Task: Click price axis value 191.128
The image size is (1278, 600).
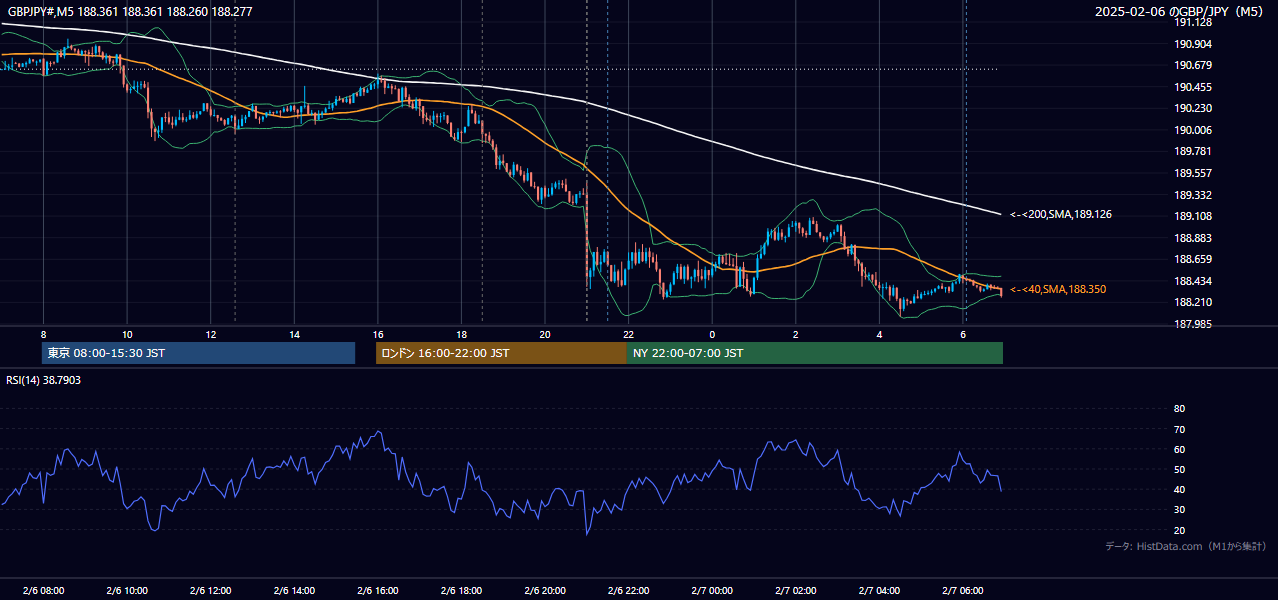Action: click(1194, 22)
